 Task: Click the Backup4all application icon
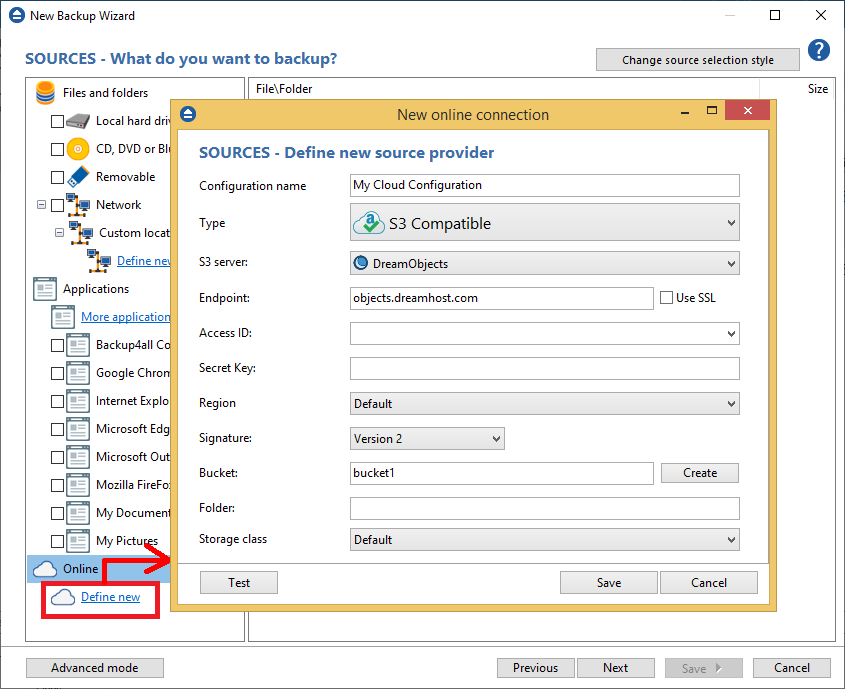coord(78,345)
